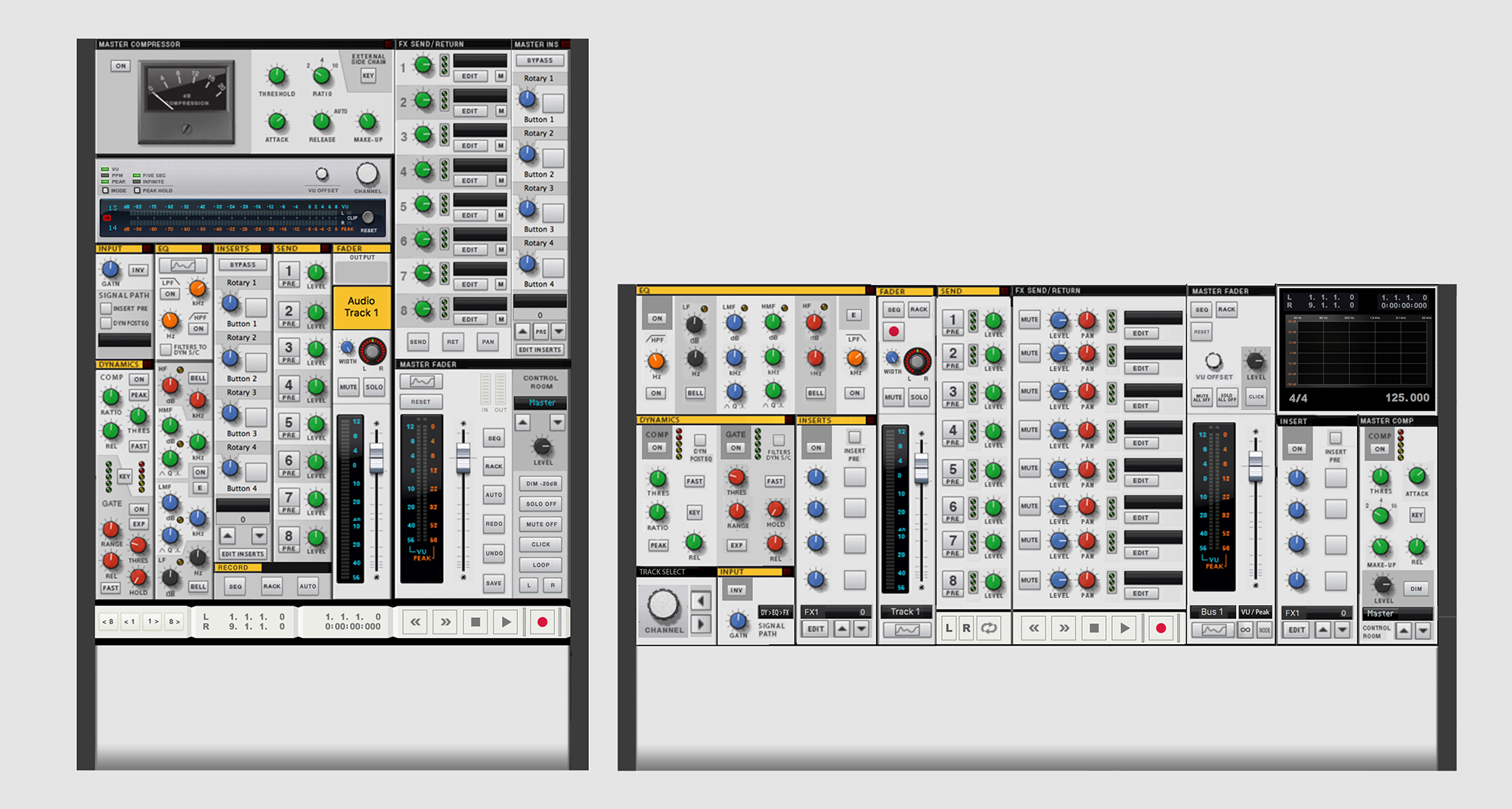Mute FX return 1 with the M button

pyautogui.click(x=500, y=76)
